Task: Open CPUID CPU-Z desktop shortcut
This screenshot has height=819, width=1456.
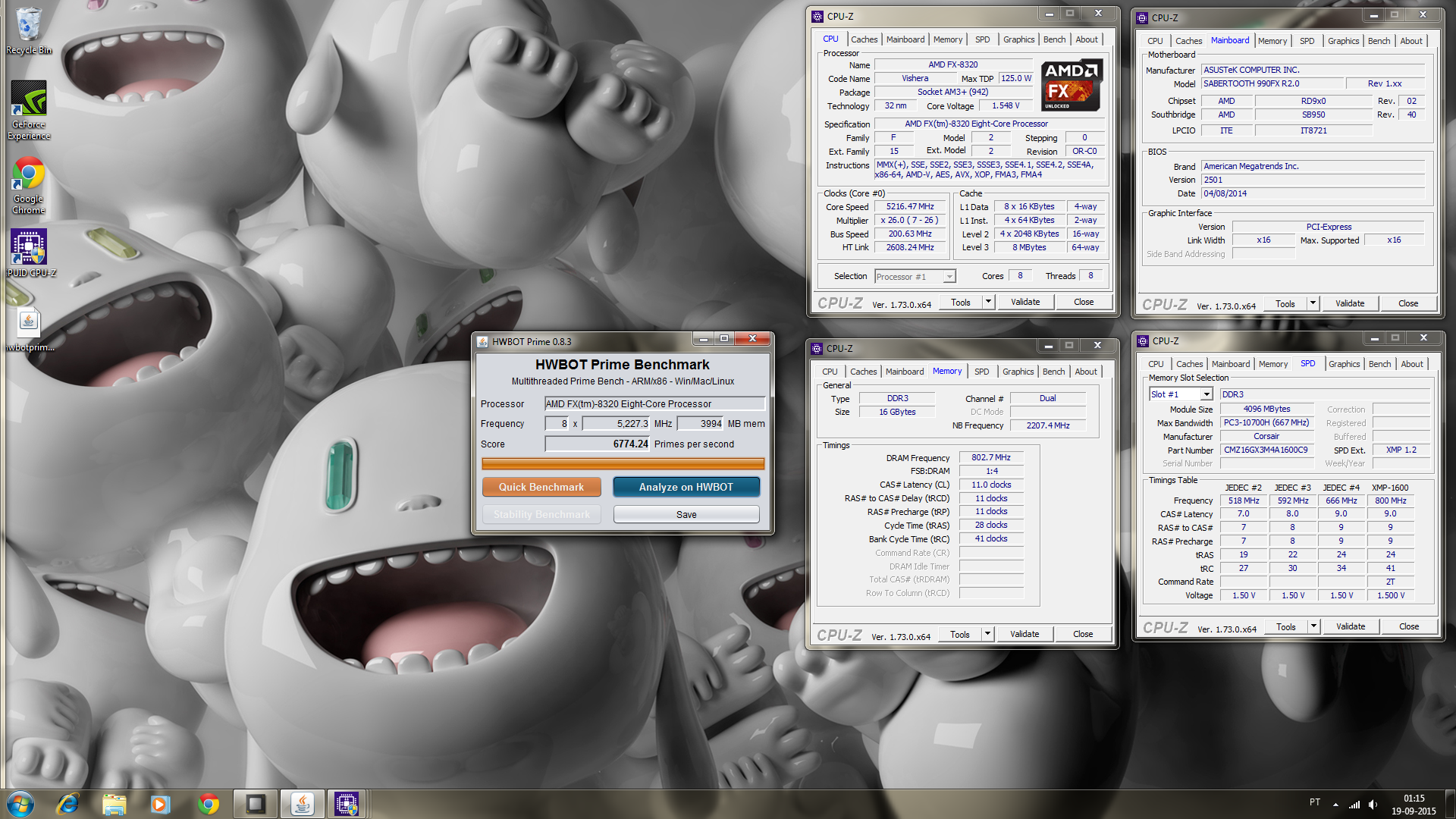Action: coord(29,253)
